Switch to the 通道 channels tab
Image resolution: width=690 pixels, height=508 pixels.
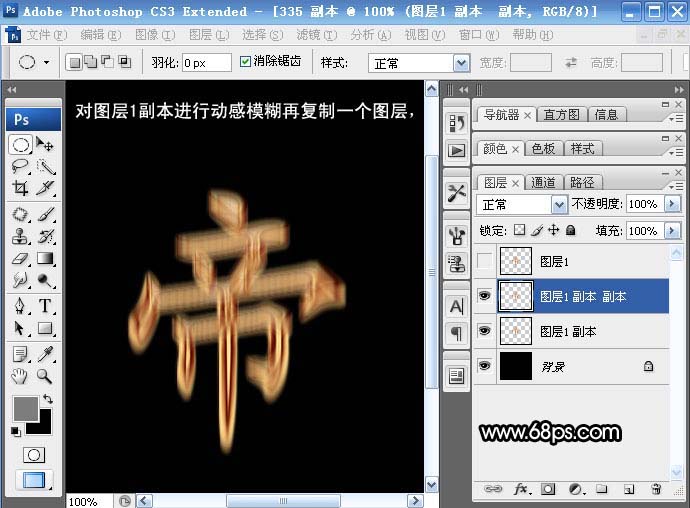tap(543, 182)
